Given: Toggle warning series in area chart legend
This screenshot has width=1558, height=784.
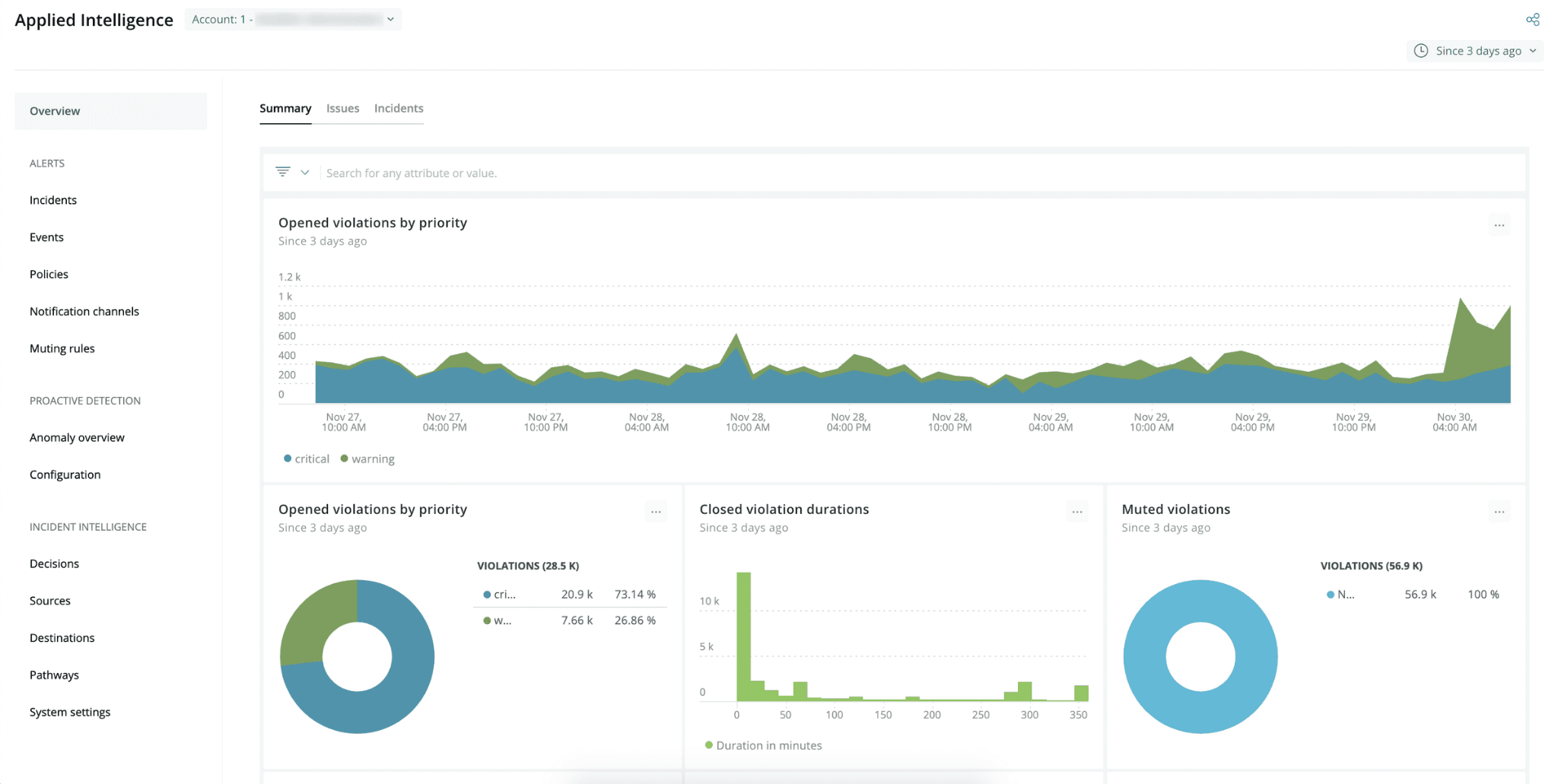Looking at the screenshot, I should (367, 459).
